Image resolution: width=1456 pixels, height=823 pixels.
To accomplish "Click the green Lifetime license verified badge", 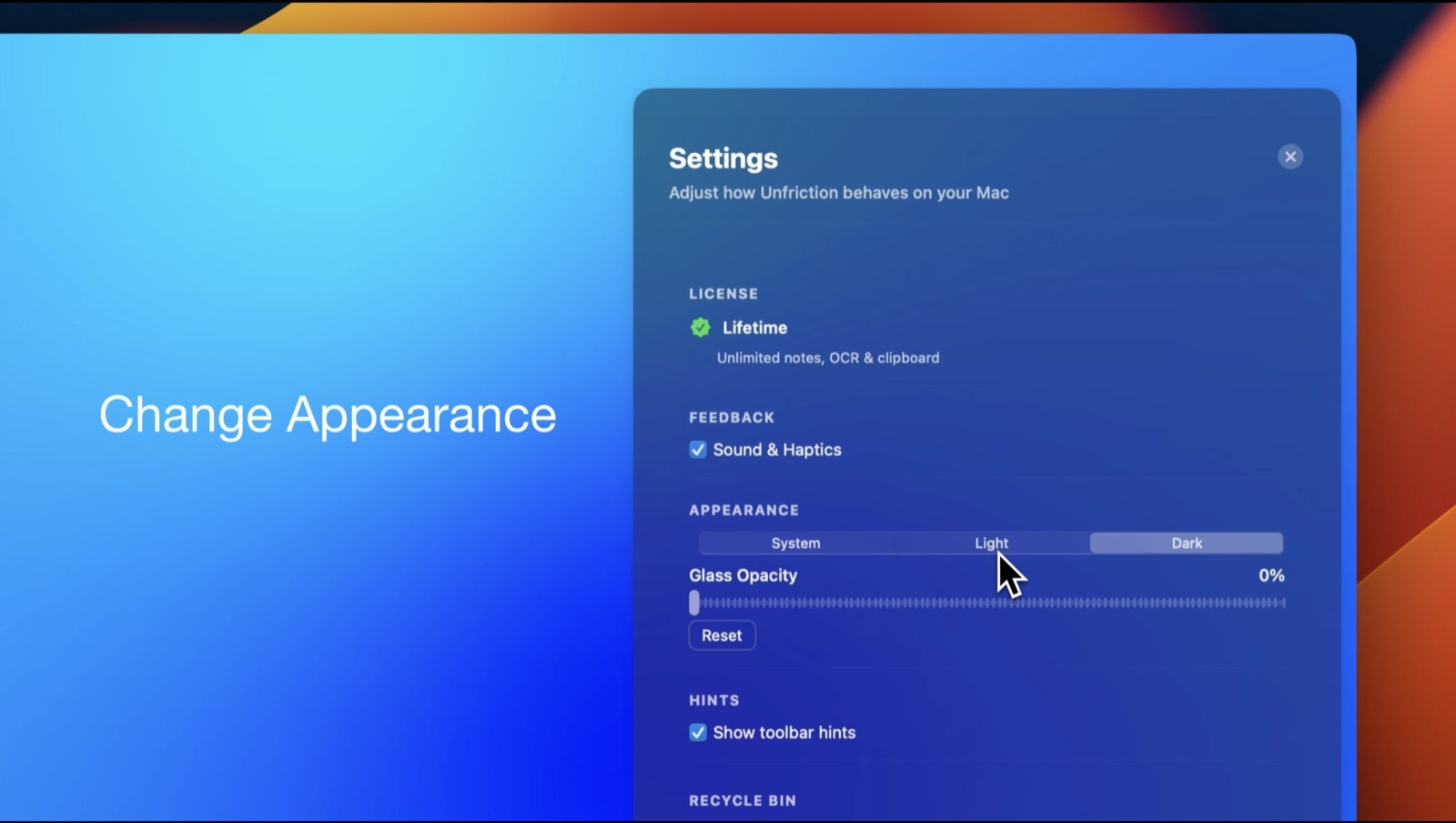I will point(700,328).
